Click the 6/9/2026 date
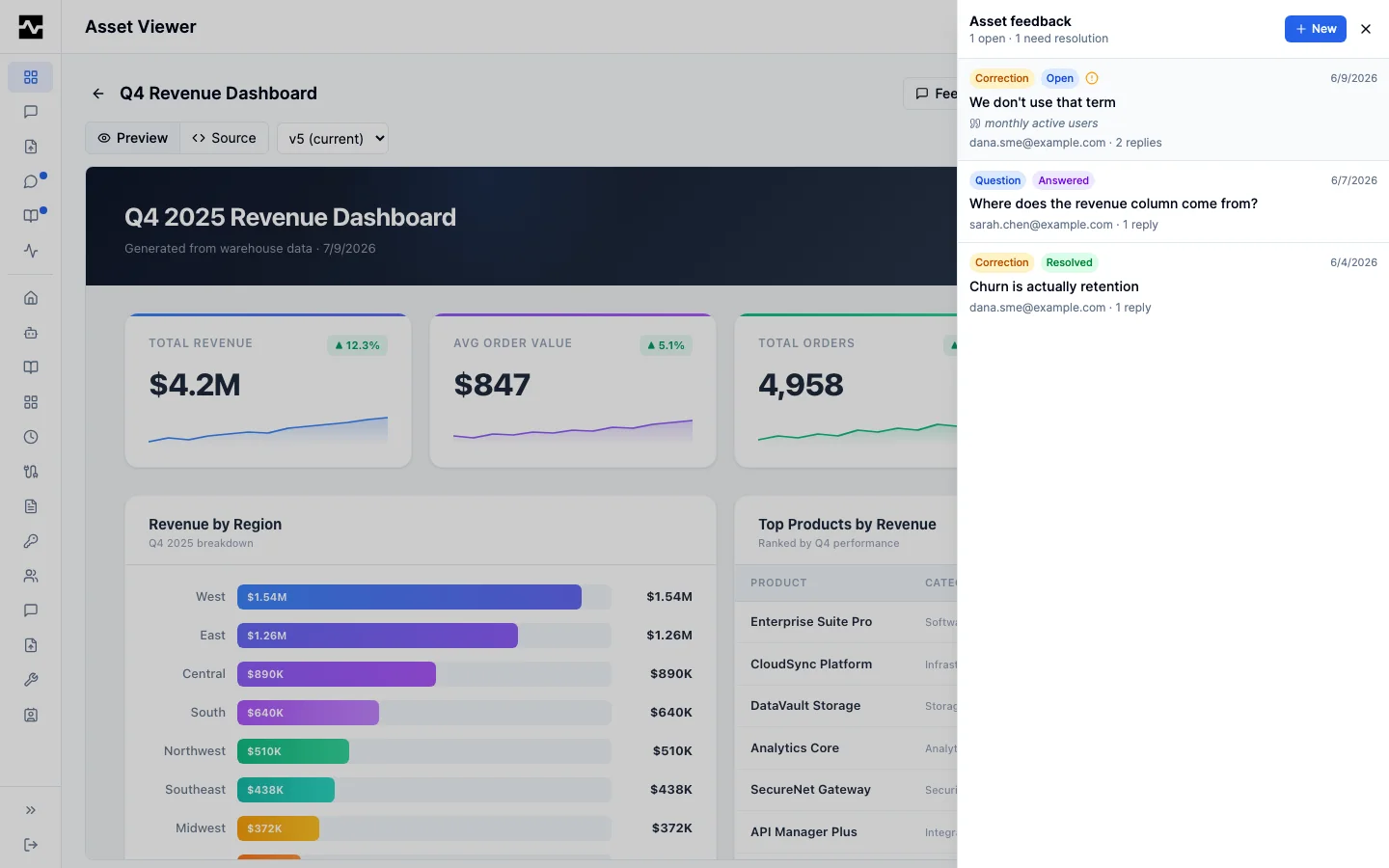The width and height of the screenshot is (1389, 868). 1353,78
